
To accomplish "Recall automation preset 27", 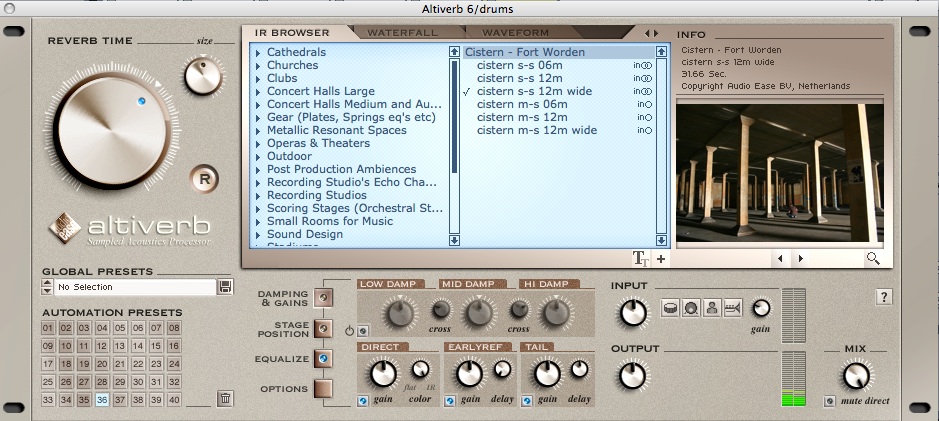I will coord(84,382).
